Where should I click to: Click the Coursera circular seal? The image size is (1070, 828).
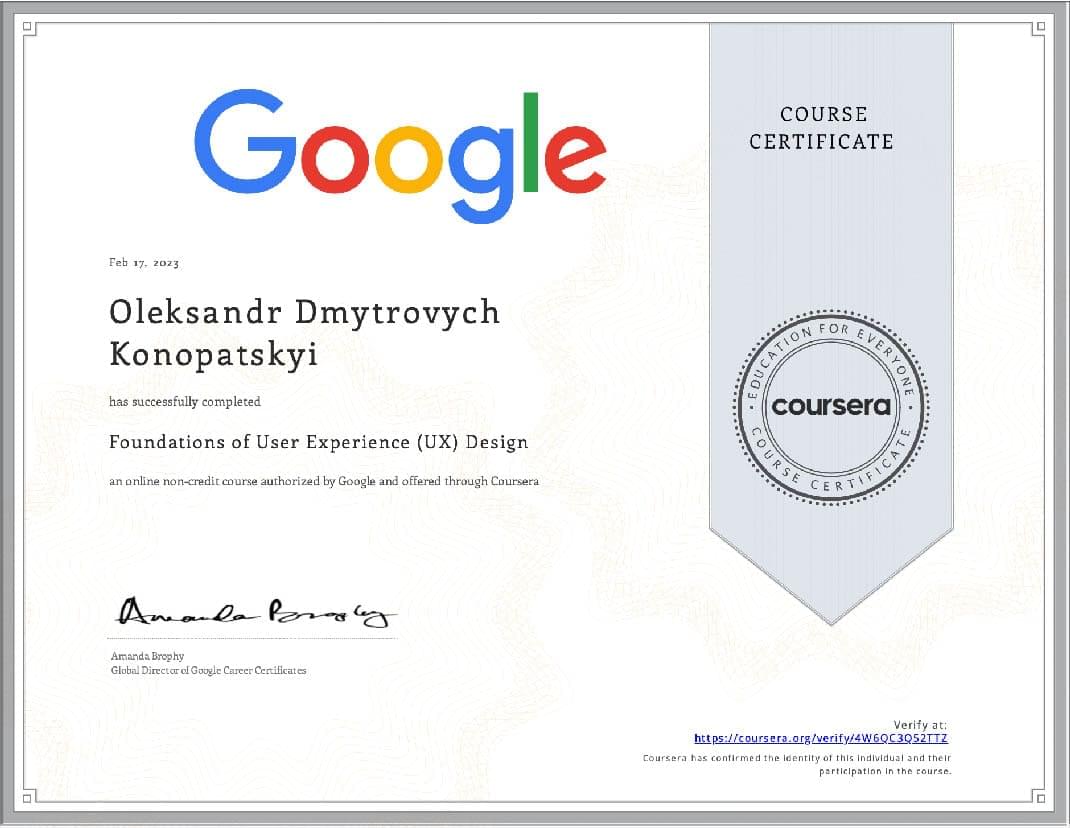831,406
